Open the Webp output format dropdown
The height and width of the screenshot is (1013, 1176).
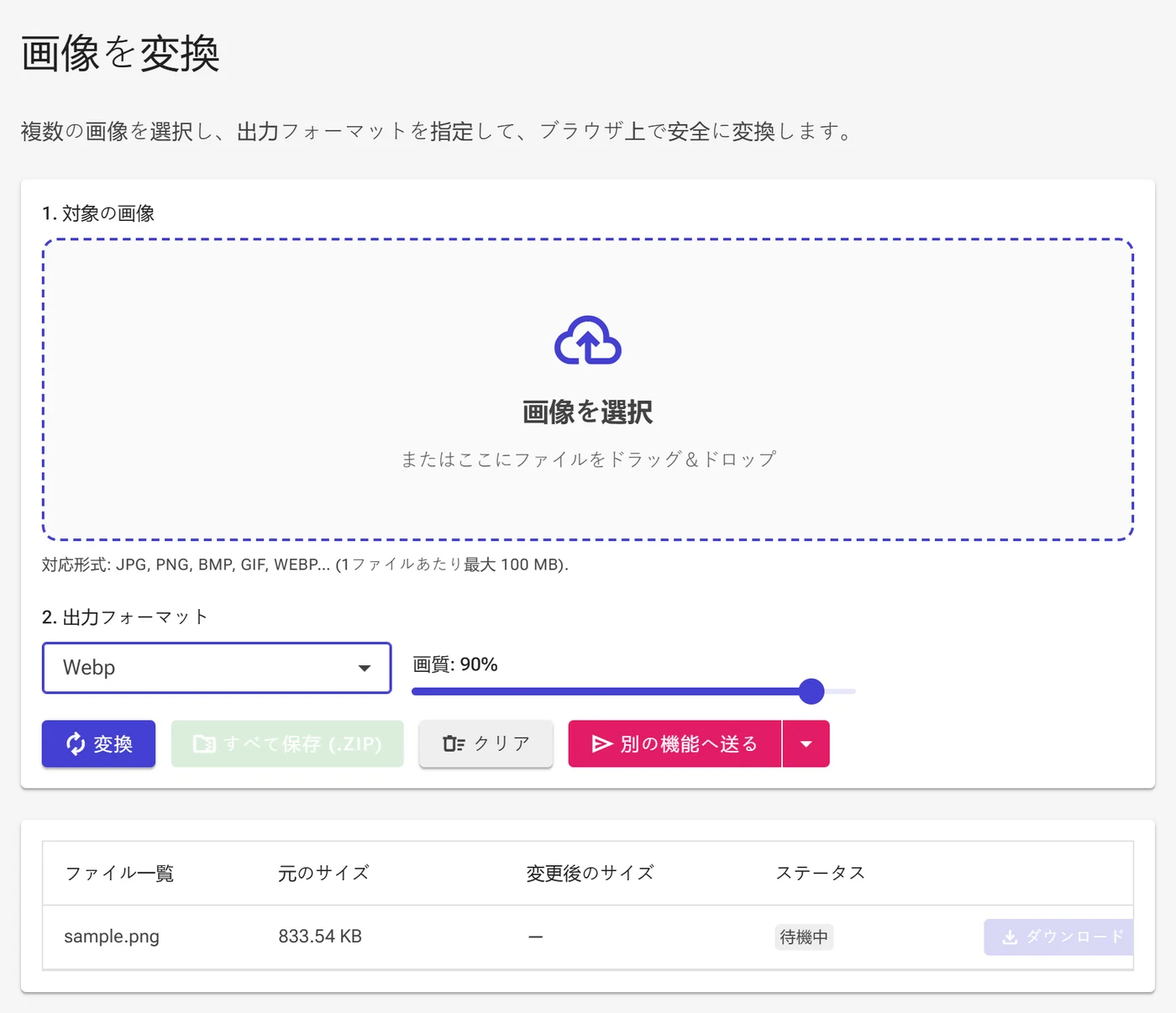click(x=217, y=668)
